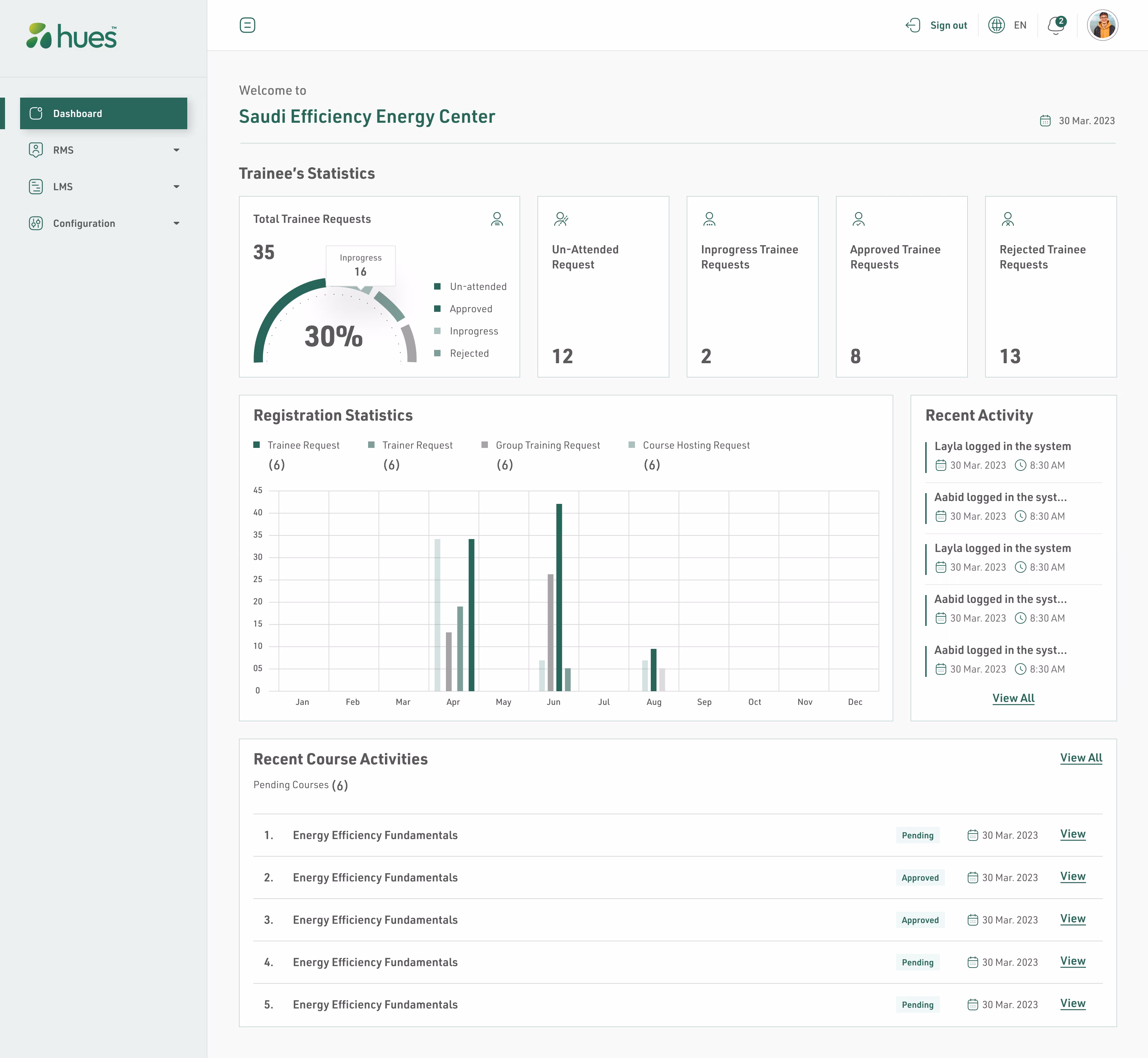Click the RMS sidebar icon
Screen dimensions: 1148x1058
(x=36, y=150)
